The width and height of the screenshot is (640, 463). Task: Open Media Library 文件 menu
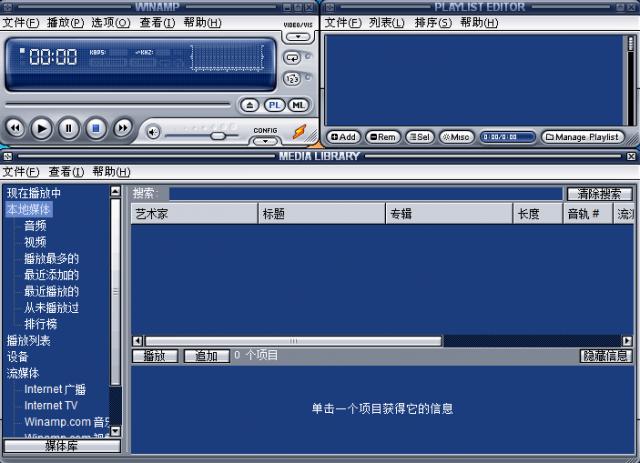[20, 172]
